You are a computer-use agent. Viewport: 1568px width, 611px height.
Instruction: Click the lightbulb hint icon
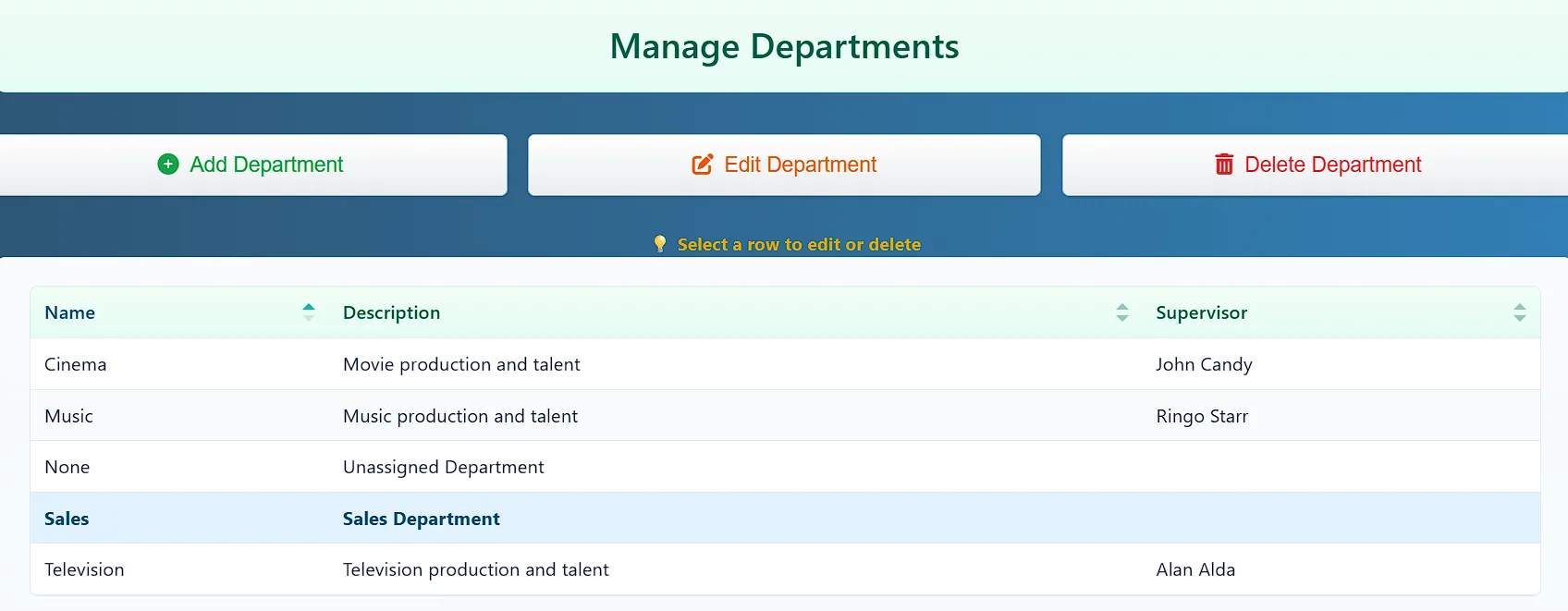pyautogui.click(x=659, y=243)
